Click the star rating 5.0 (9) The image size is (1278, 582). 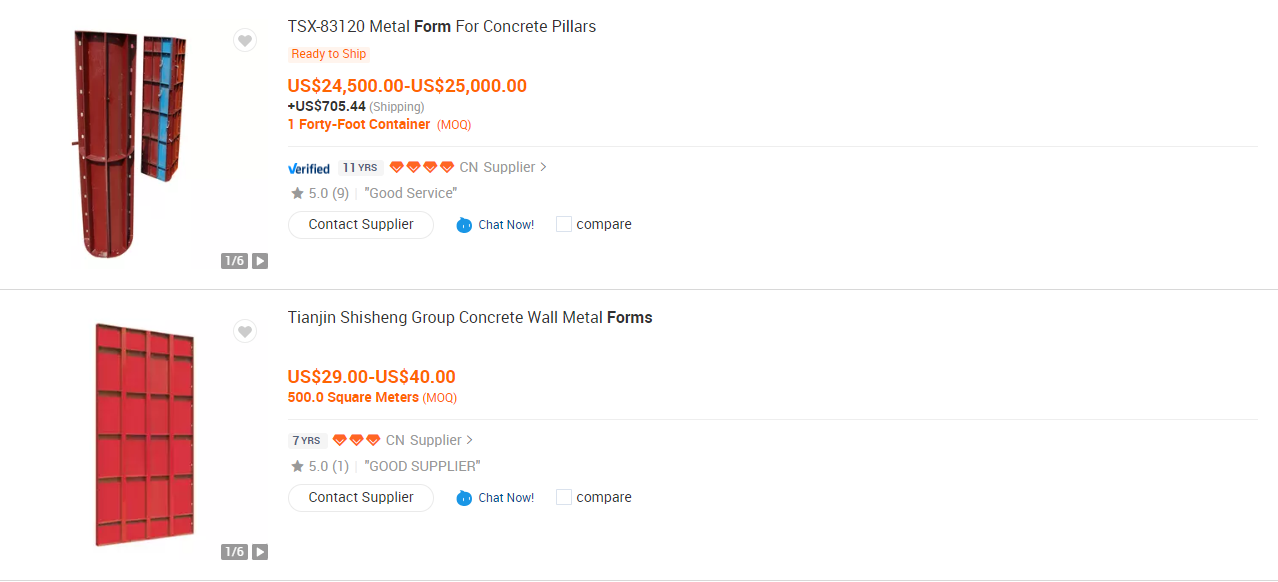tap(319, 193)
